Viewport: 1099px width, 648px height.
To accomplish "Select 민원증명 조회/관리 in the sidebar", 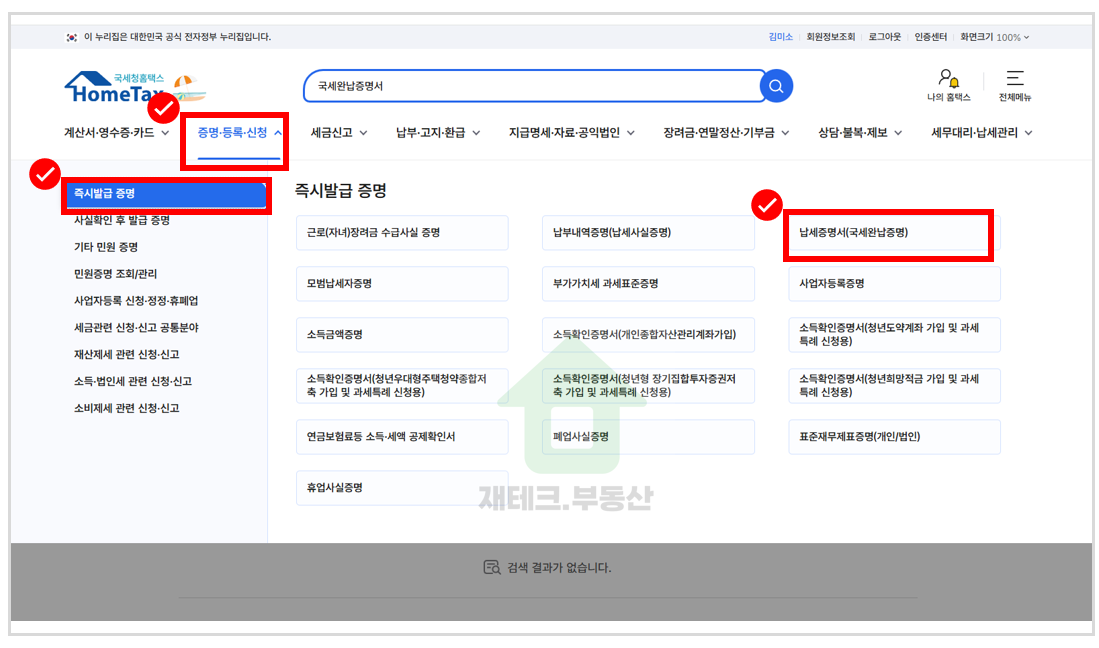I will [115, 273].
